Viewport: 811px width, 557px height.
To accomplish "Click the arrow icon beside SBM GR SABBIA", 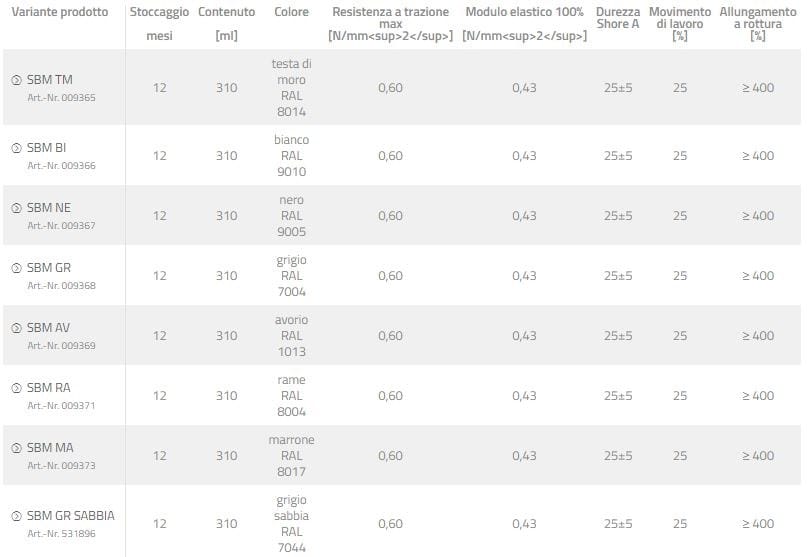I will coord(16,516).
